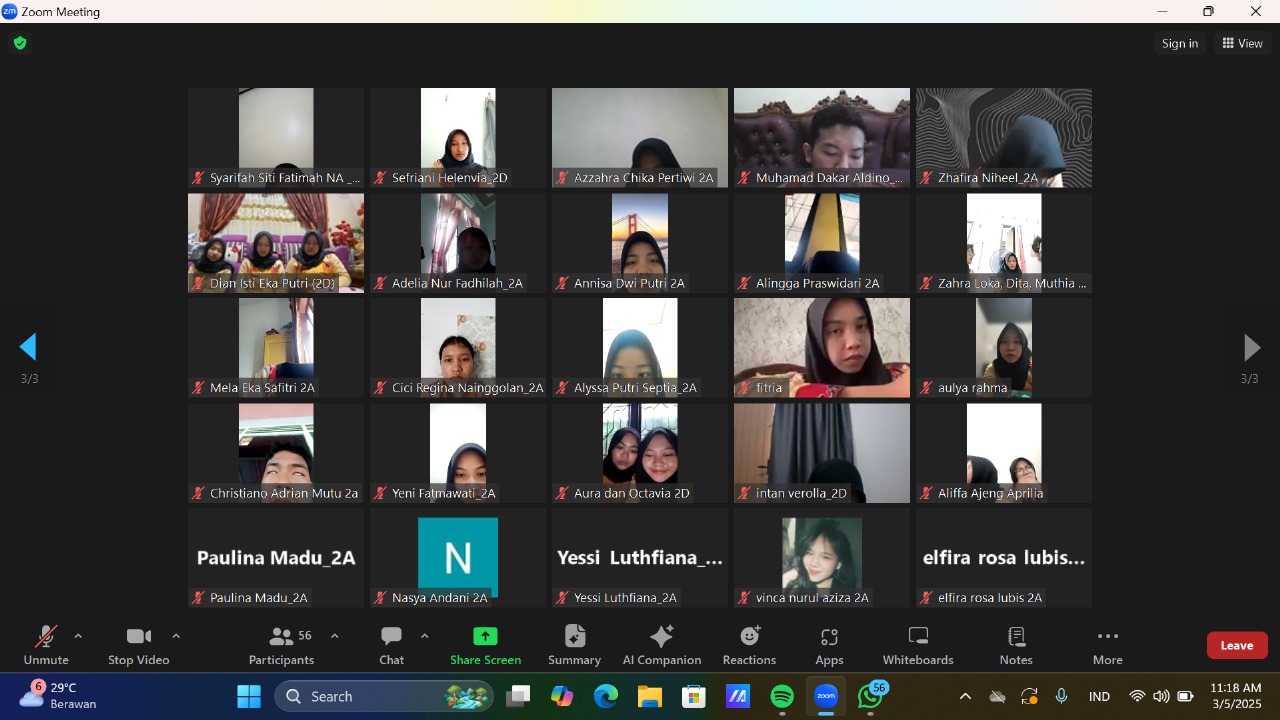
Task: Expand the Participants options arrow
Action: (x=334, y=636)
